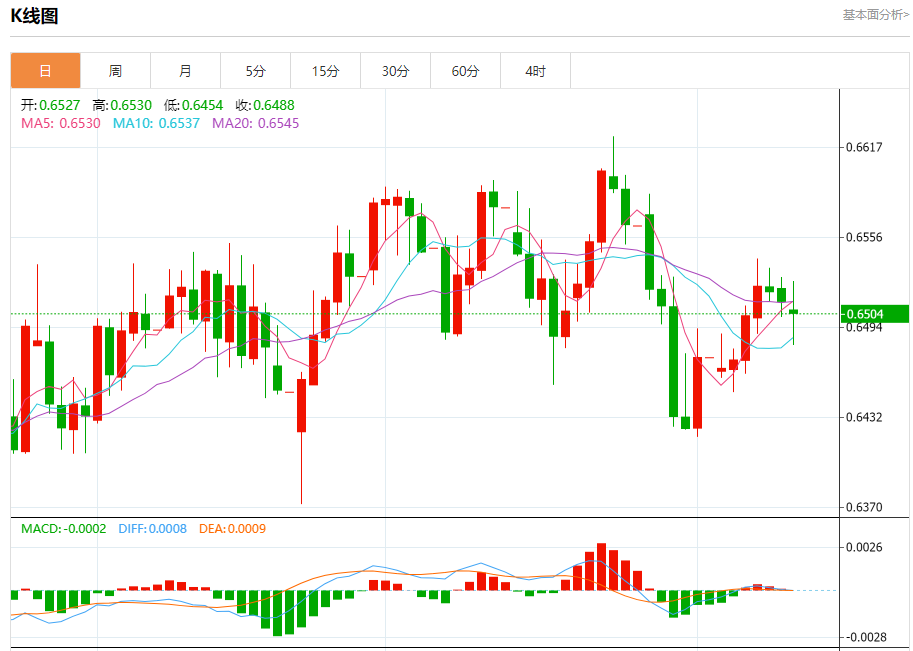Click the 0.6556 price axis label

[864, 237]
